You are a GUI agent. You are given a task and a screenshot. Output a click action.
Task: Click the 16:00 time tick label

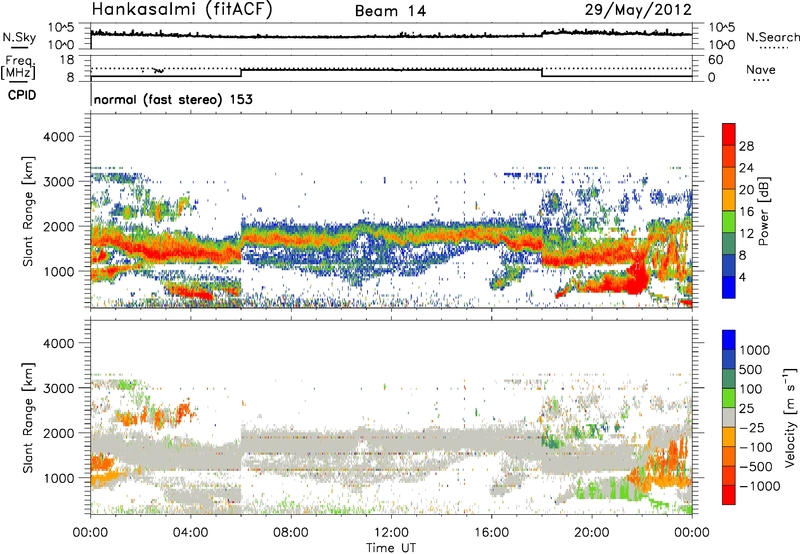[491, 533]
